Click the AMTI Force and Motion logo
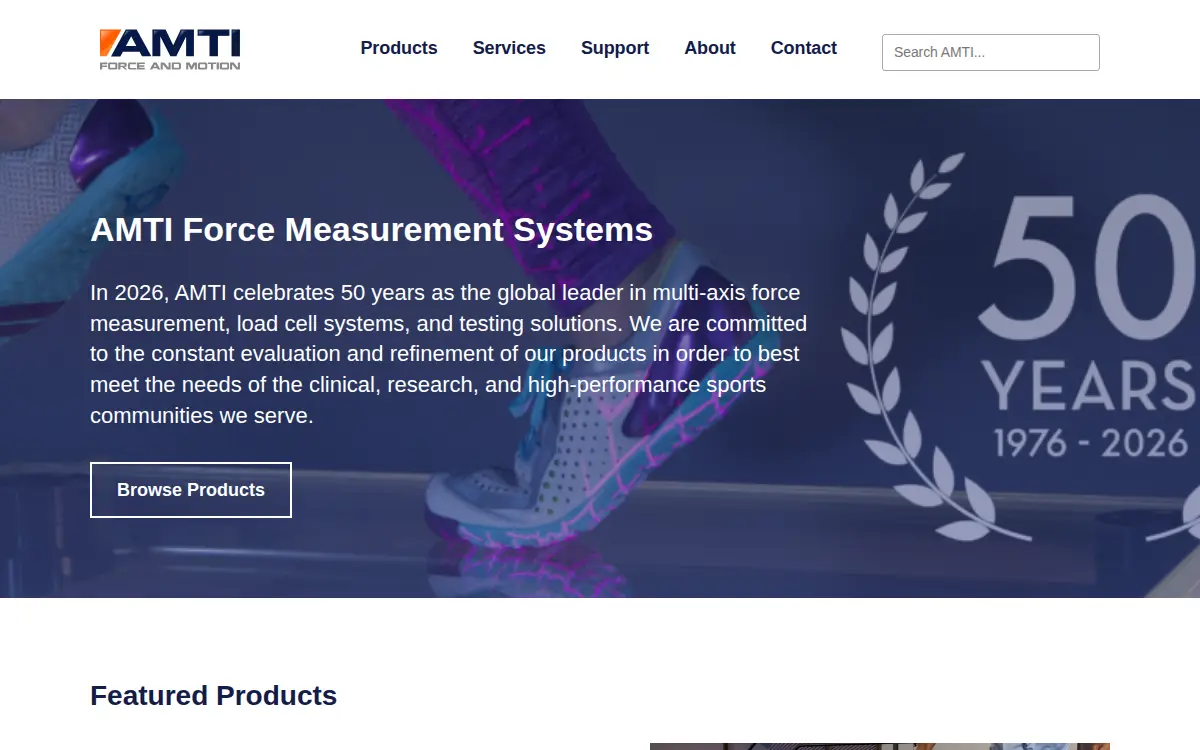 tap(170, 50)
